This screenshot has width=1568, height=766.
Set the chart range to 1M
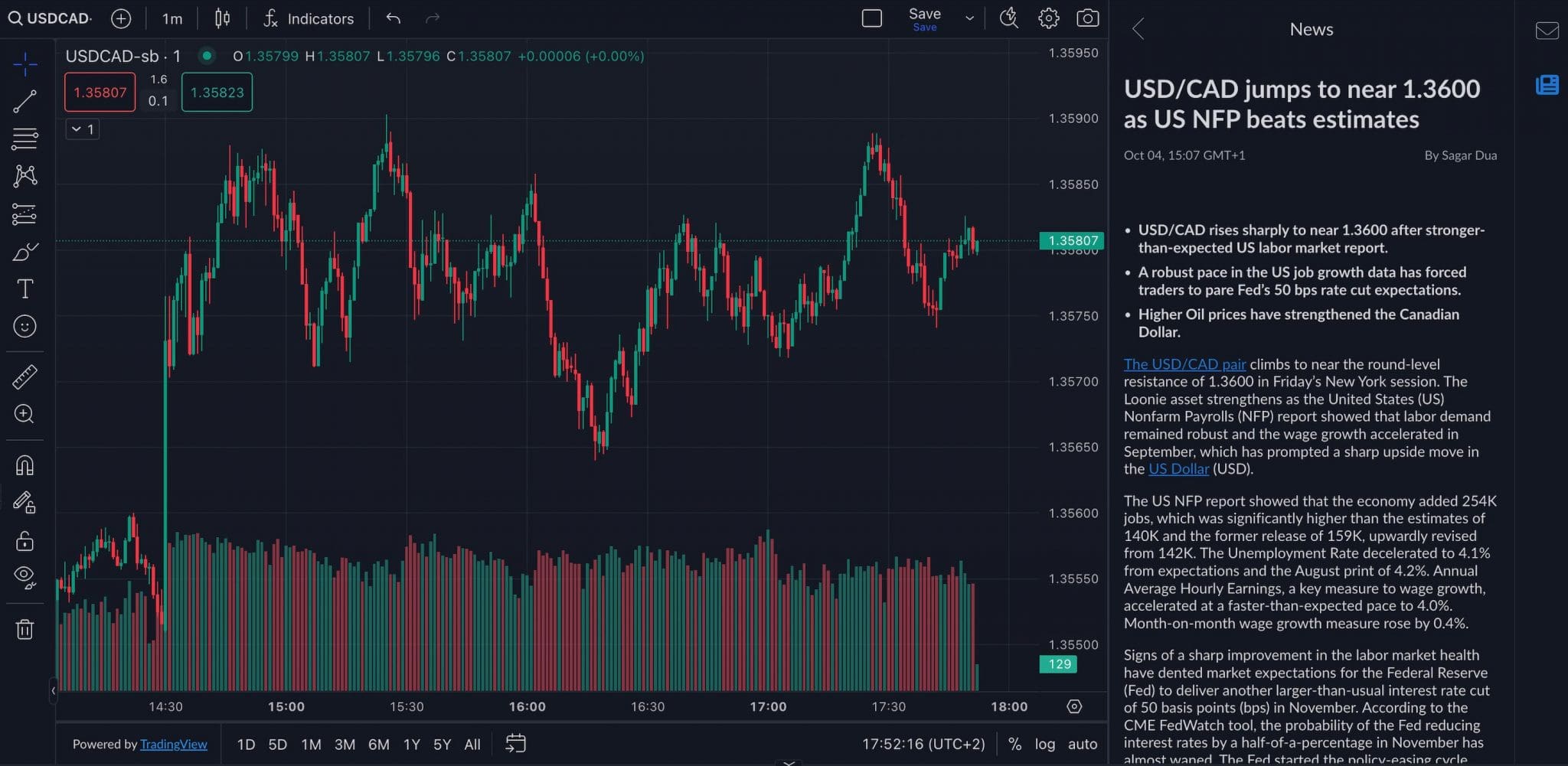[x=311, y=744]
